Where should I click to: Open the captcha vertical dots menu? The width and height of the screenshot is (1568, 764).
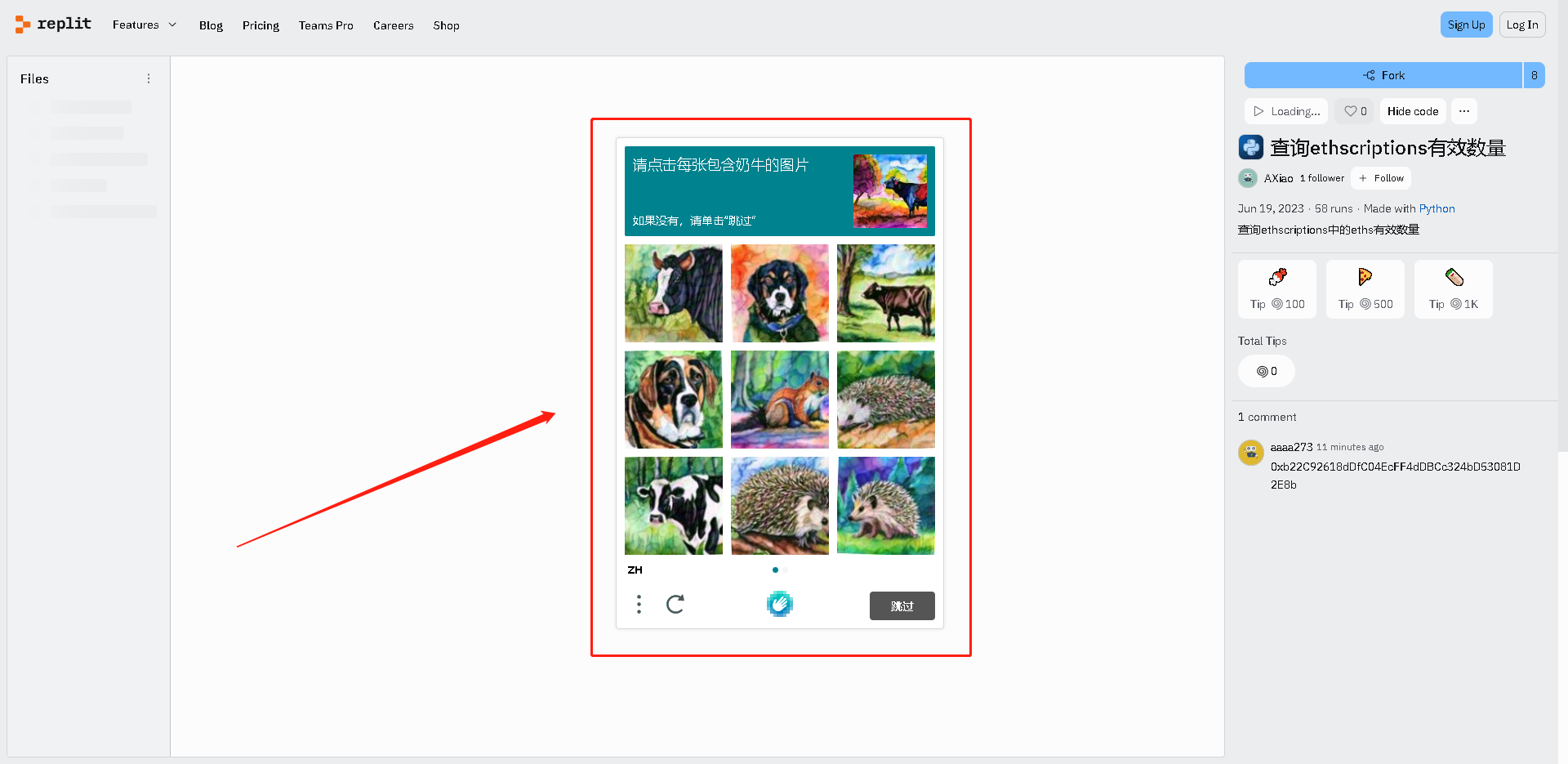coord(639,605)
